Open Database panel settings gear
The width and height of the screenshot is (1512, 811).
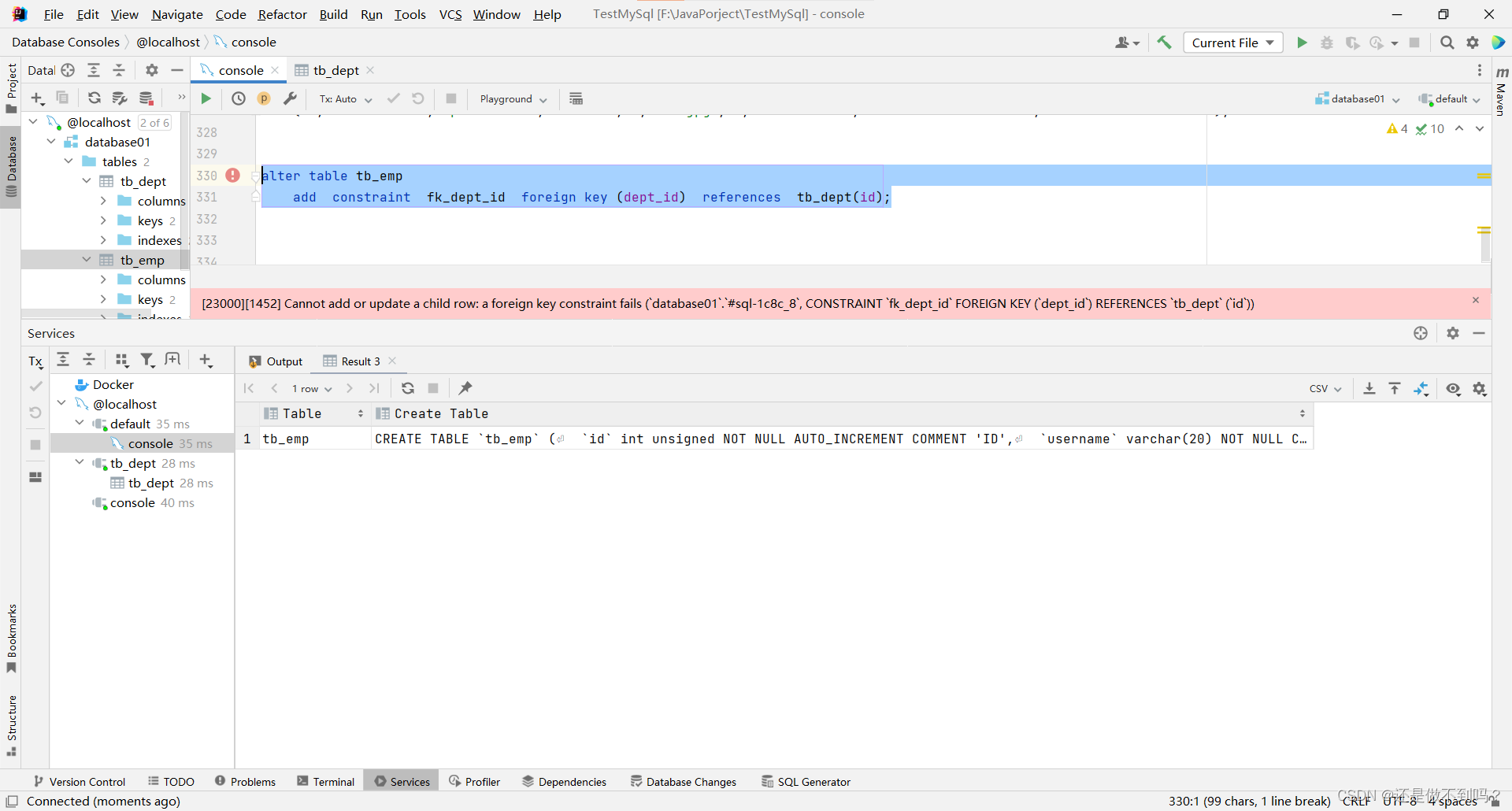click(152, 70)
